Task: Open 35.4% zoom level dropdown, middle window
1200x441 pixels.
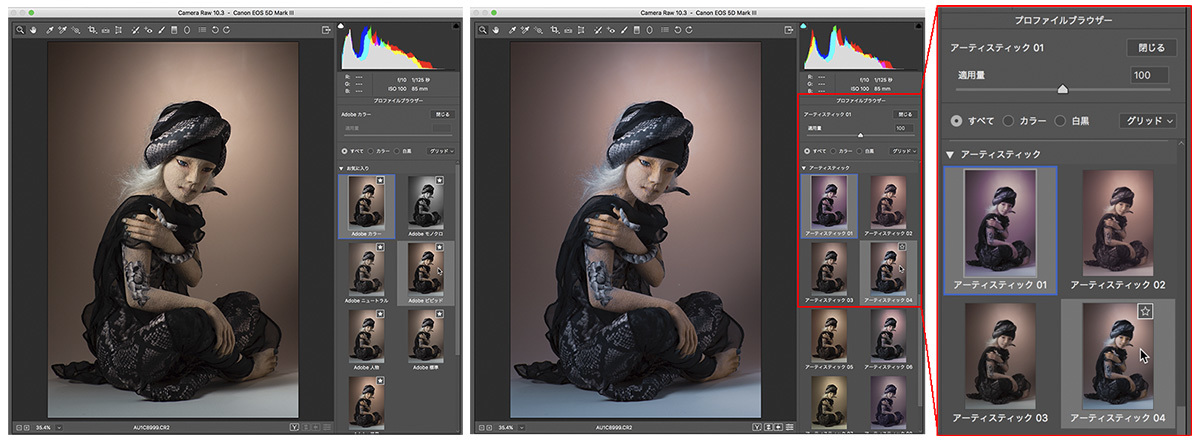Action: tap(522, 427)
